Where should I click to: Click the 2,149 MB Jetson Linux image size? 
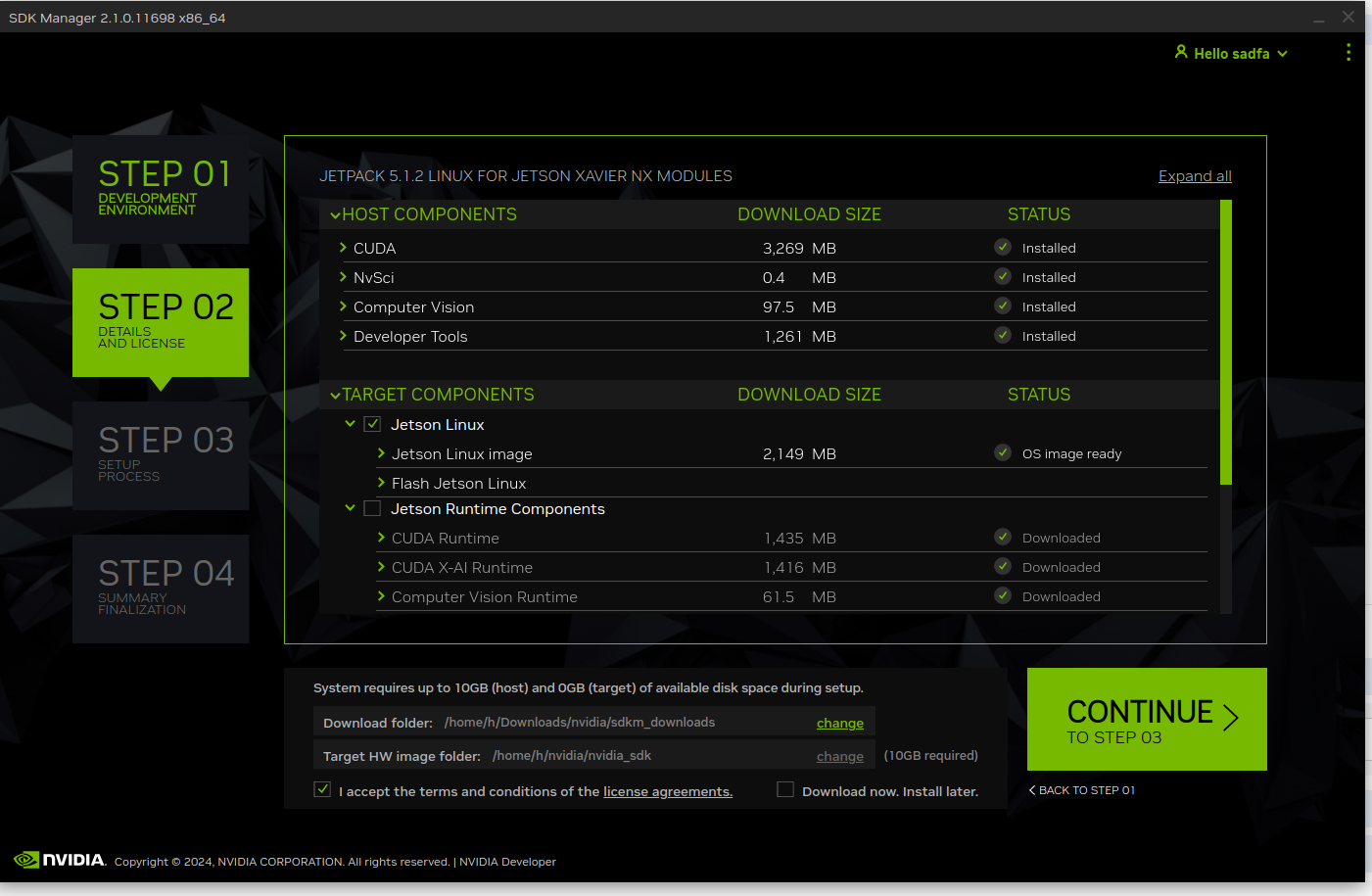pyautogui.click(x=799, y=453)
